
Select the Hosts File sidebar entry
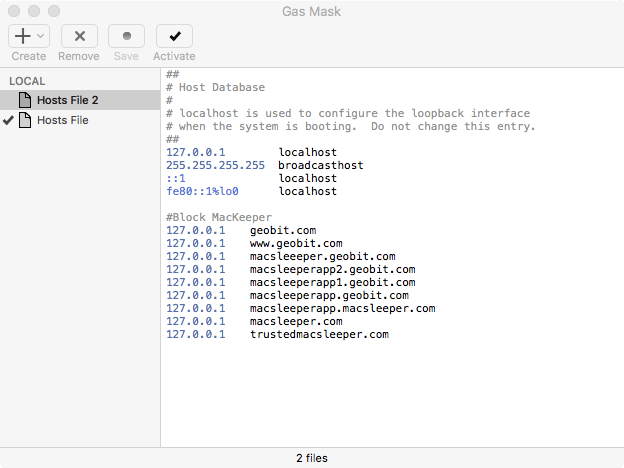pyautogui.click(x=80, y=120)
